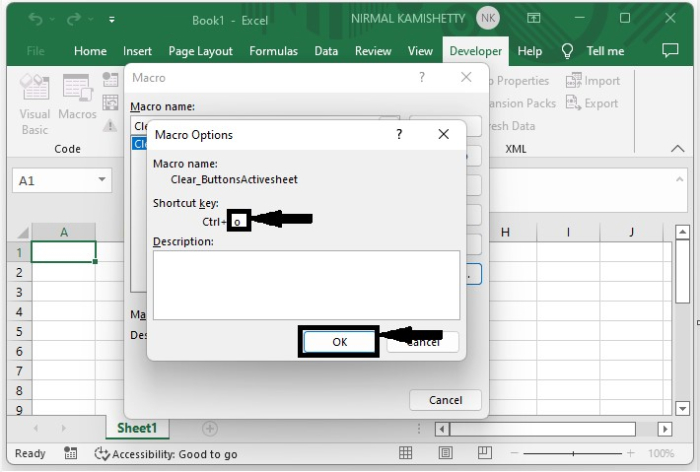Switch to Page Layout view icon

445,453
